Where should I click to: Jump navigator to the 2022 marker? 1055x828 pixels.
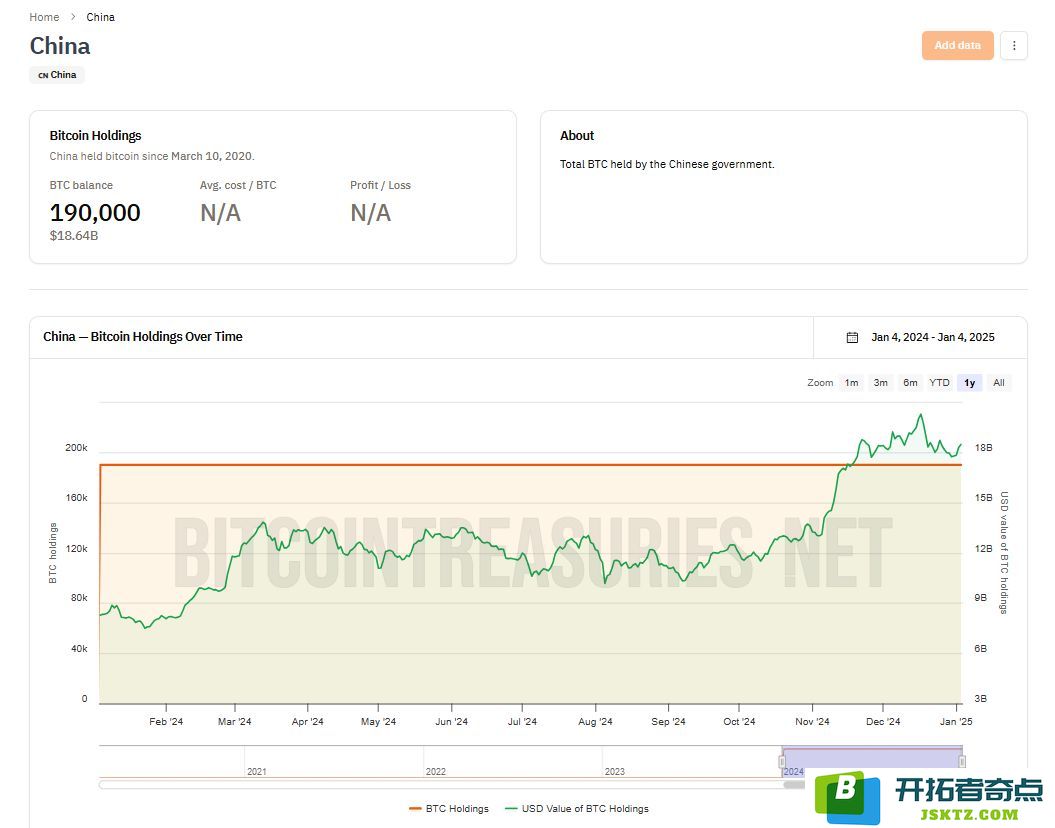[435, 771]
